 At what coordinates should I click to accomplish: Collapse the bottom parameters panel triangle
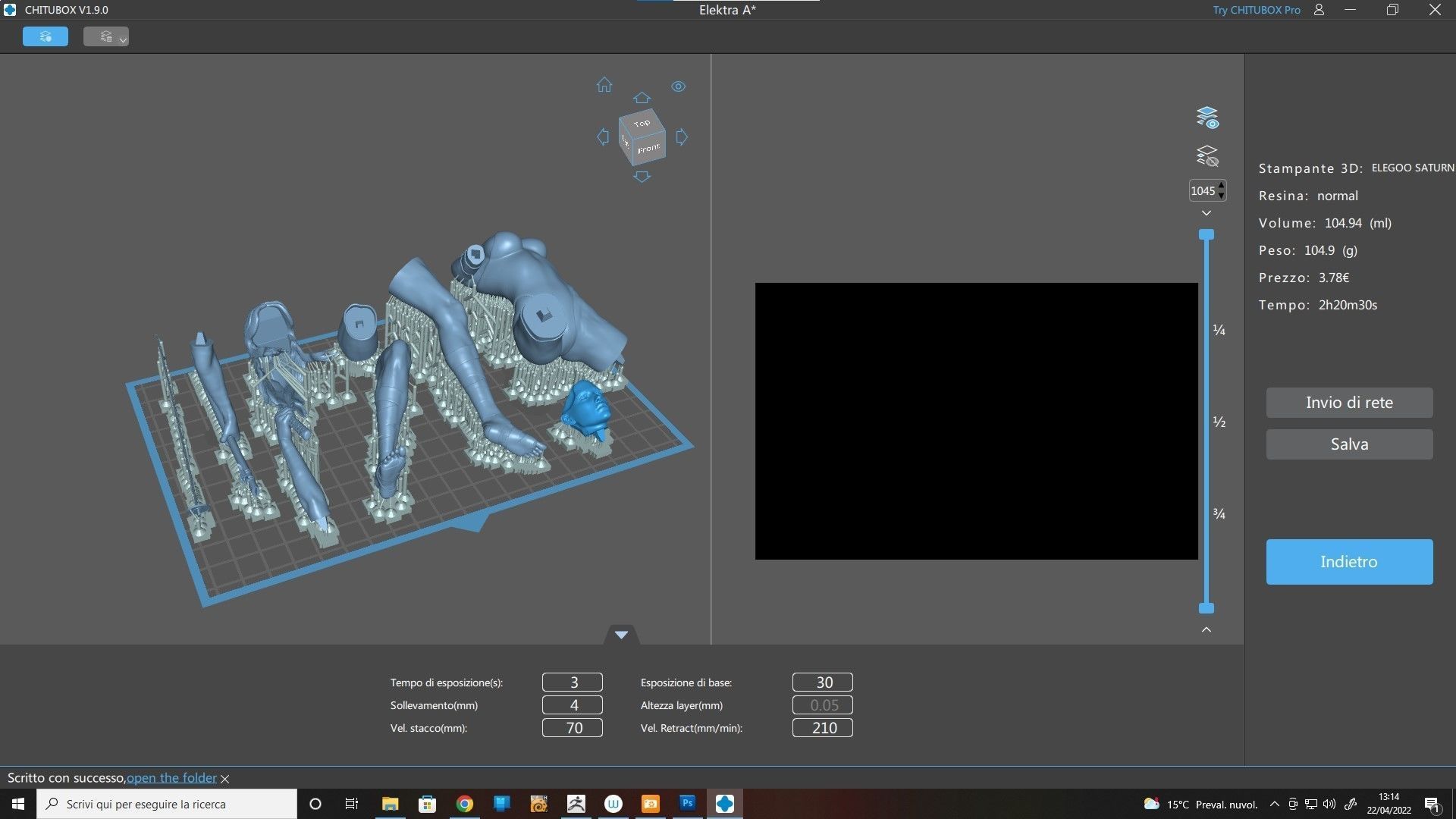(x=621, y=635)
